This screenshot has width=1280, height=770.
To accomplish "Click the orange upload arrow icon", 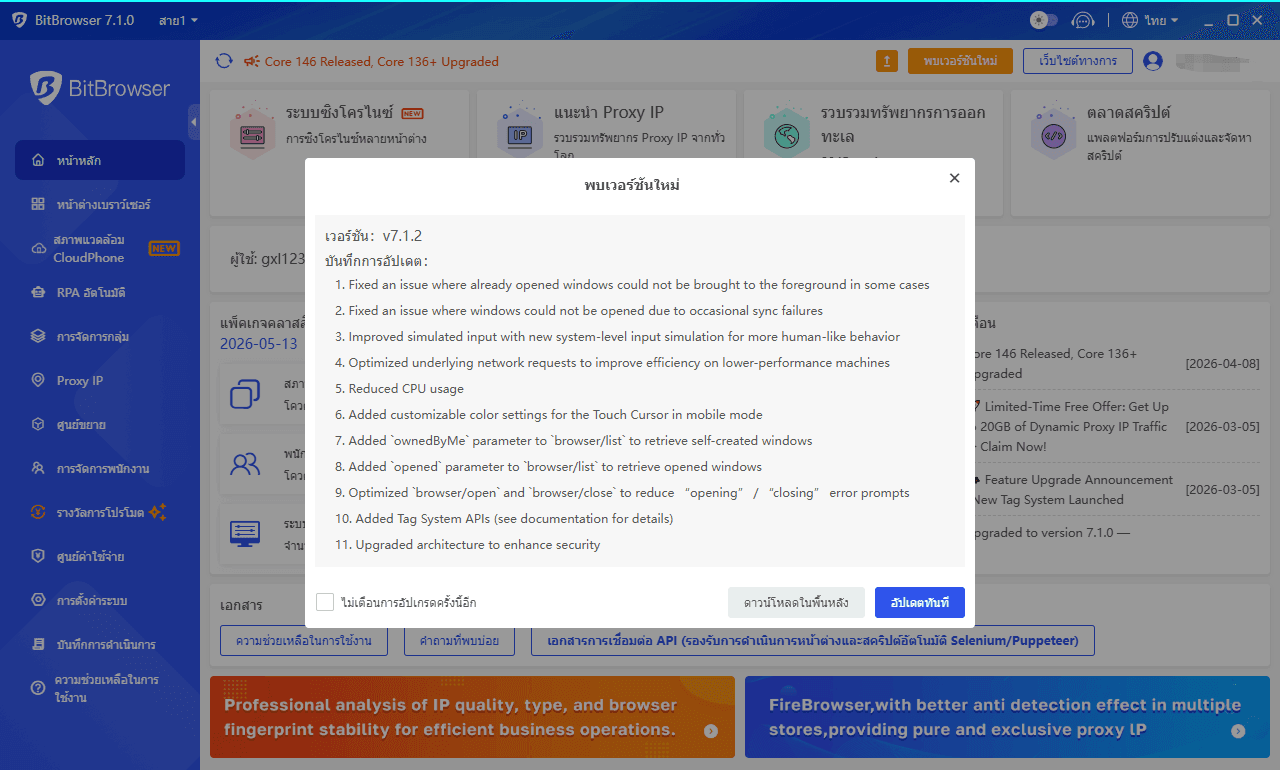I will point(886,61).
